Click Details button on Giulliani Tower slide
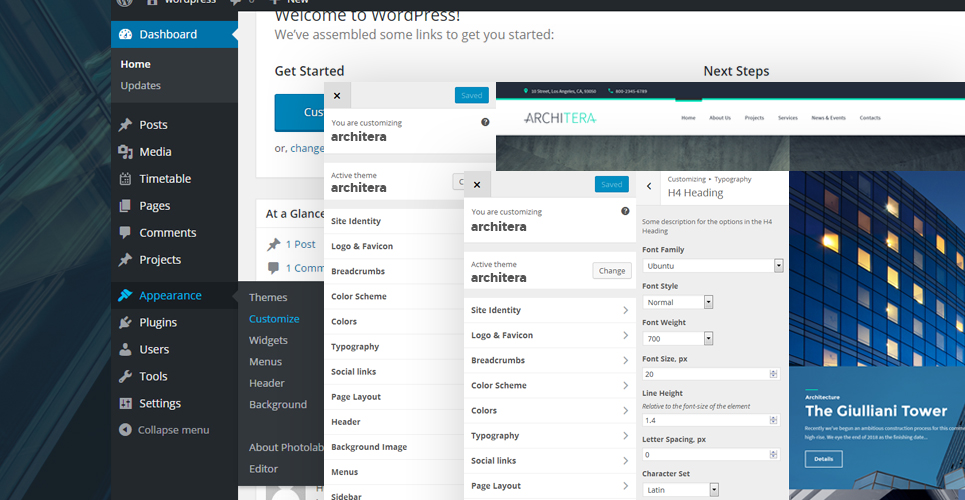Viewport: 965px width, 500px height. (823, 459)
